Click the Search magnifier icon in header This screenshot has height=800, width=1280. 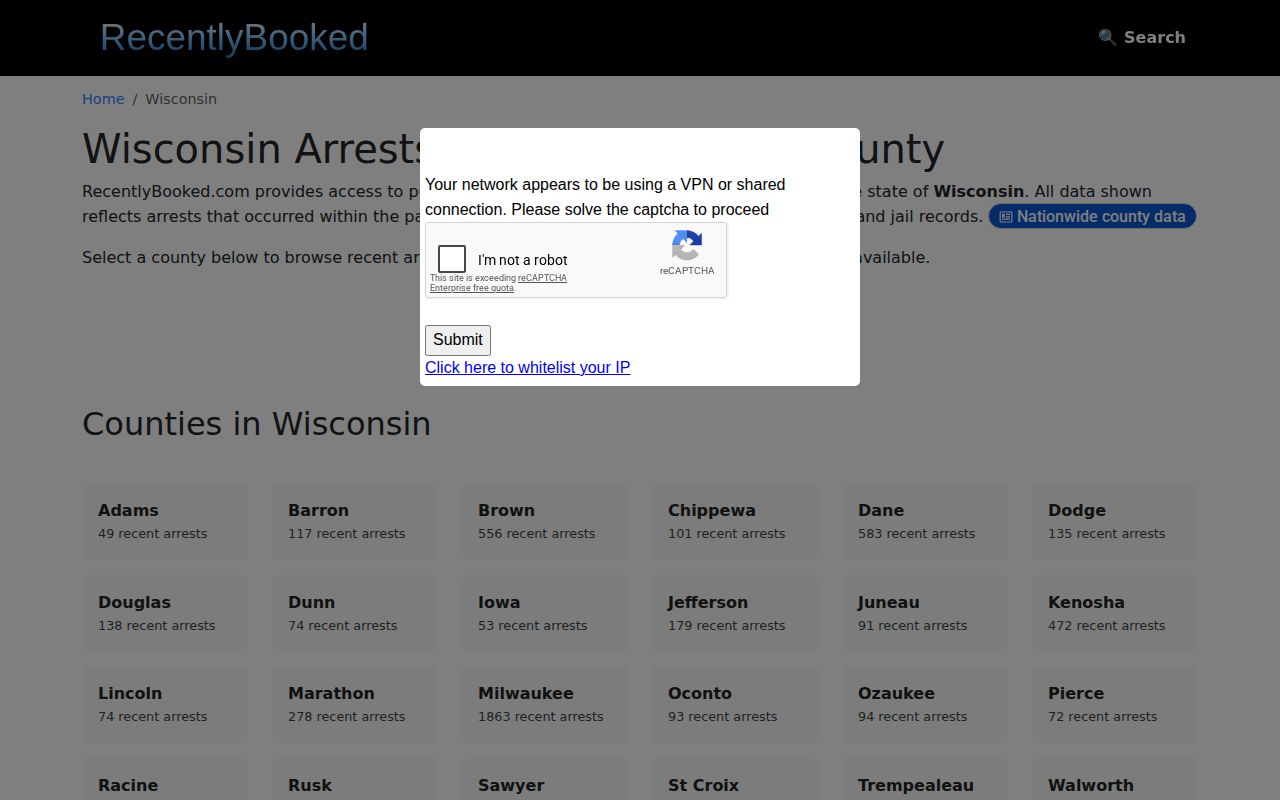tap(1107, 37)
